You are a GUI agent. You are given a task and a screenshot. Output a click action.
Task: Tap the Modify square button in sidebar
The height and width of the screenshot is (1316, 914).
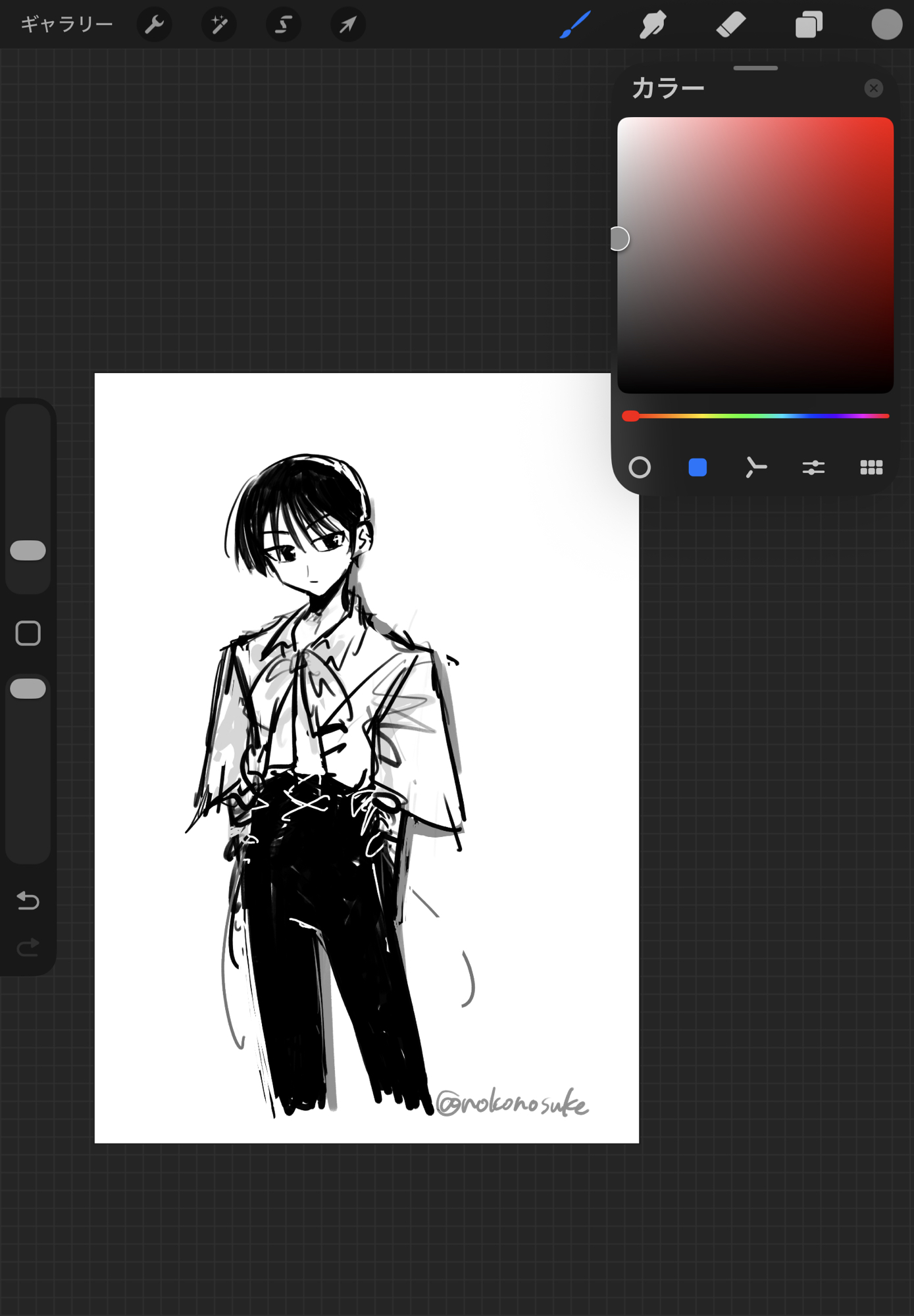click(28, 633)
